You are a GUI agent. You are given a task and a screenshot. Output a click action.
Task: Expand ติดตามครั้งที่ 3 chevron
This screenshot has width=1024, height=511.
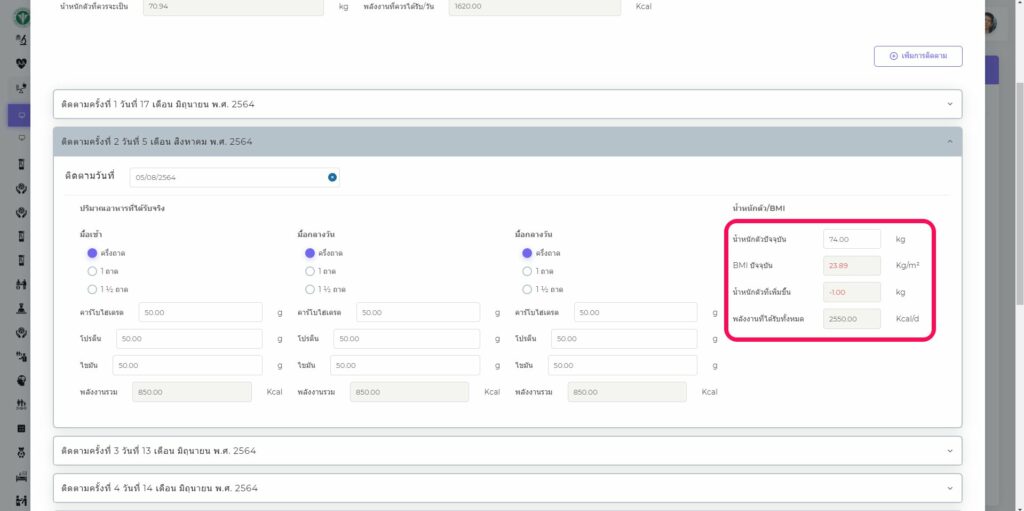click(949, 450)
